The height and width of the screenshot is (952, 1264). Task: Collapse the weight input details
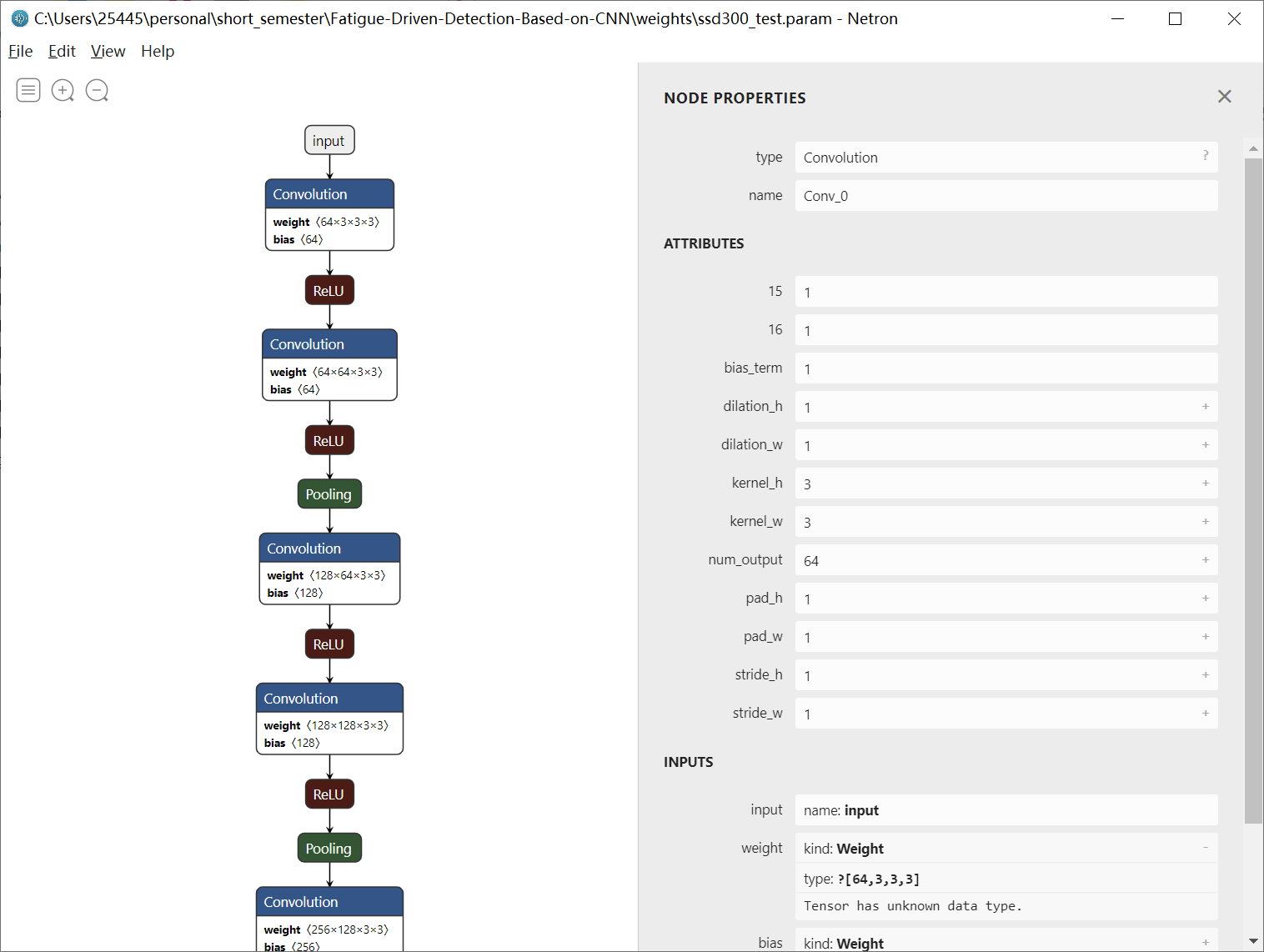(1206, 848)
